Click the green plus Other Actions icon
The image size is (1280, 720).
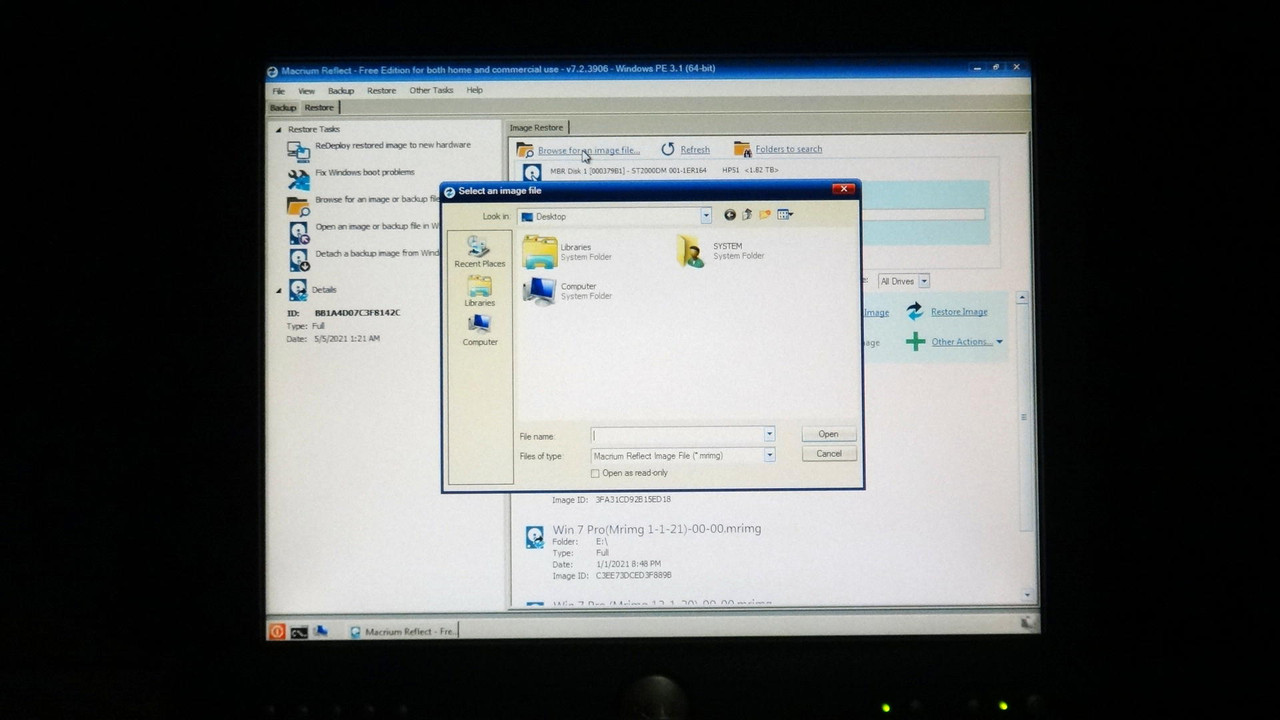(x=915, y=342)
